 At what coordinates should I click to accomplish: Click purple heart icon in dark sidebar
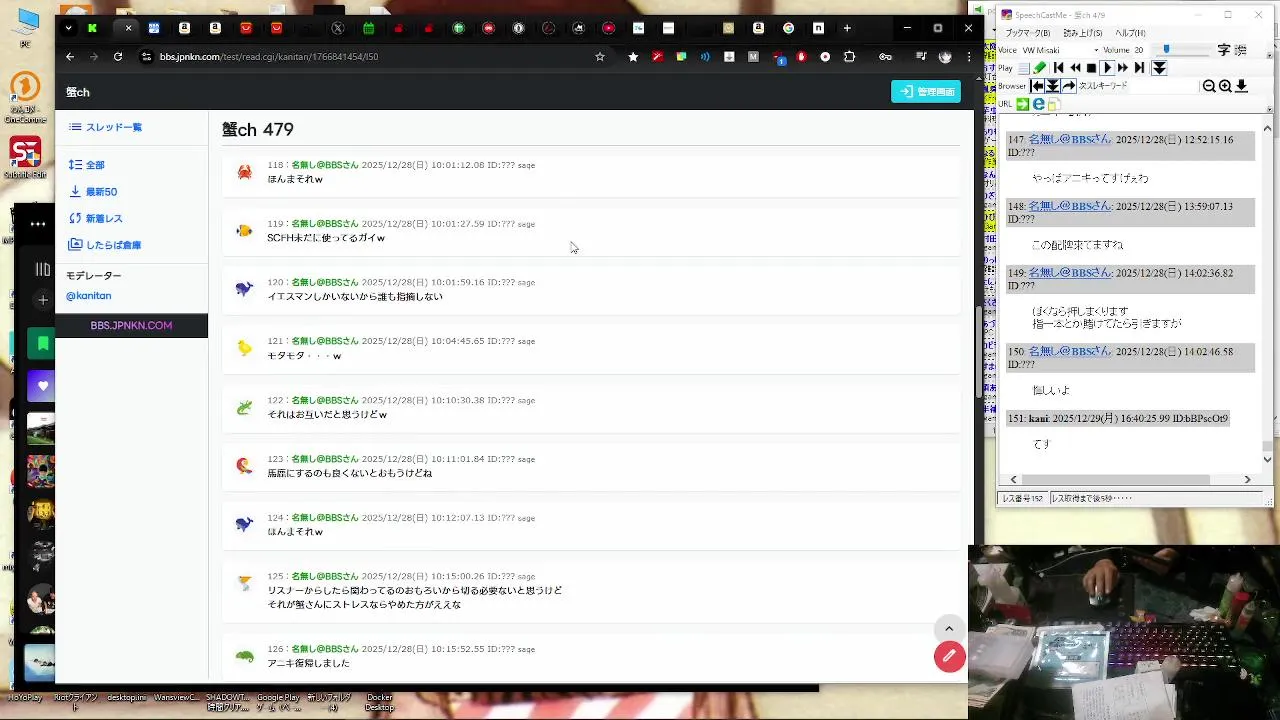(x=43, y=385)
